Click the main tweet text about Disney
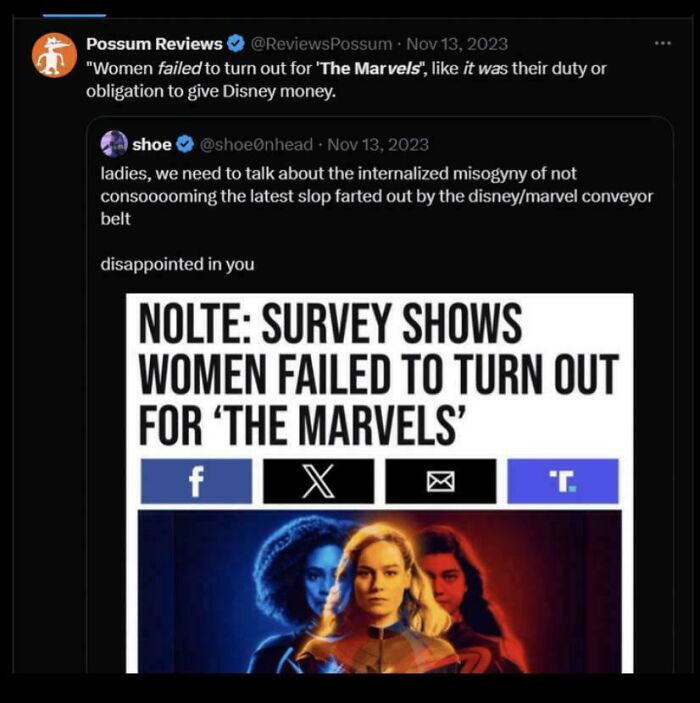Screen dimensions: 700x703 coord(346,78)
